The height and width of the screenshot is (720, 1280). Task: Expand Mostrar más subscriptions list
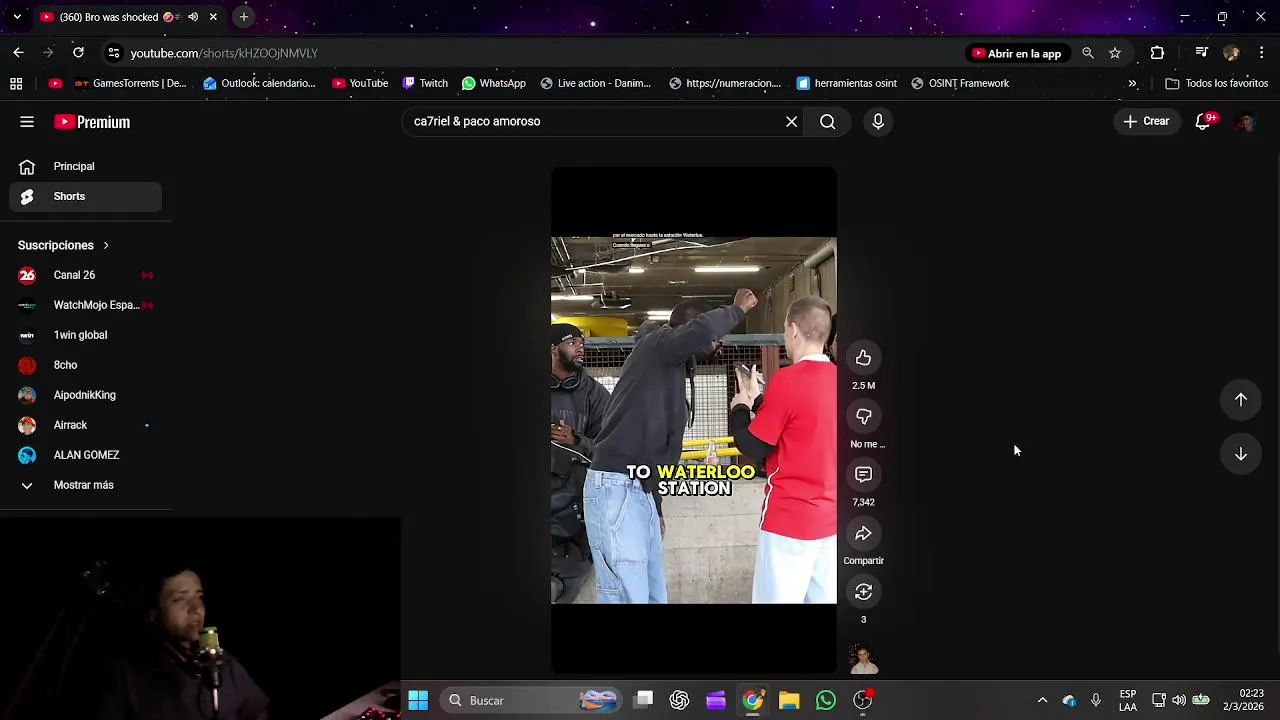(86, 485)
